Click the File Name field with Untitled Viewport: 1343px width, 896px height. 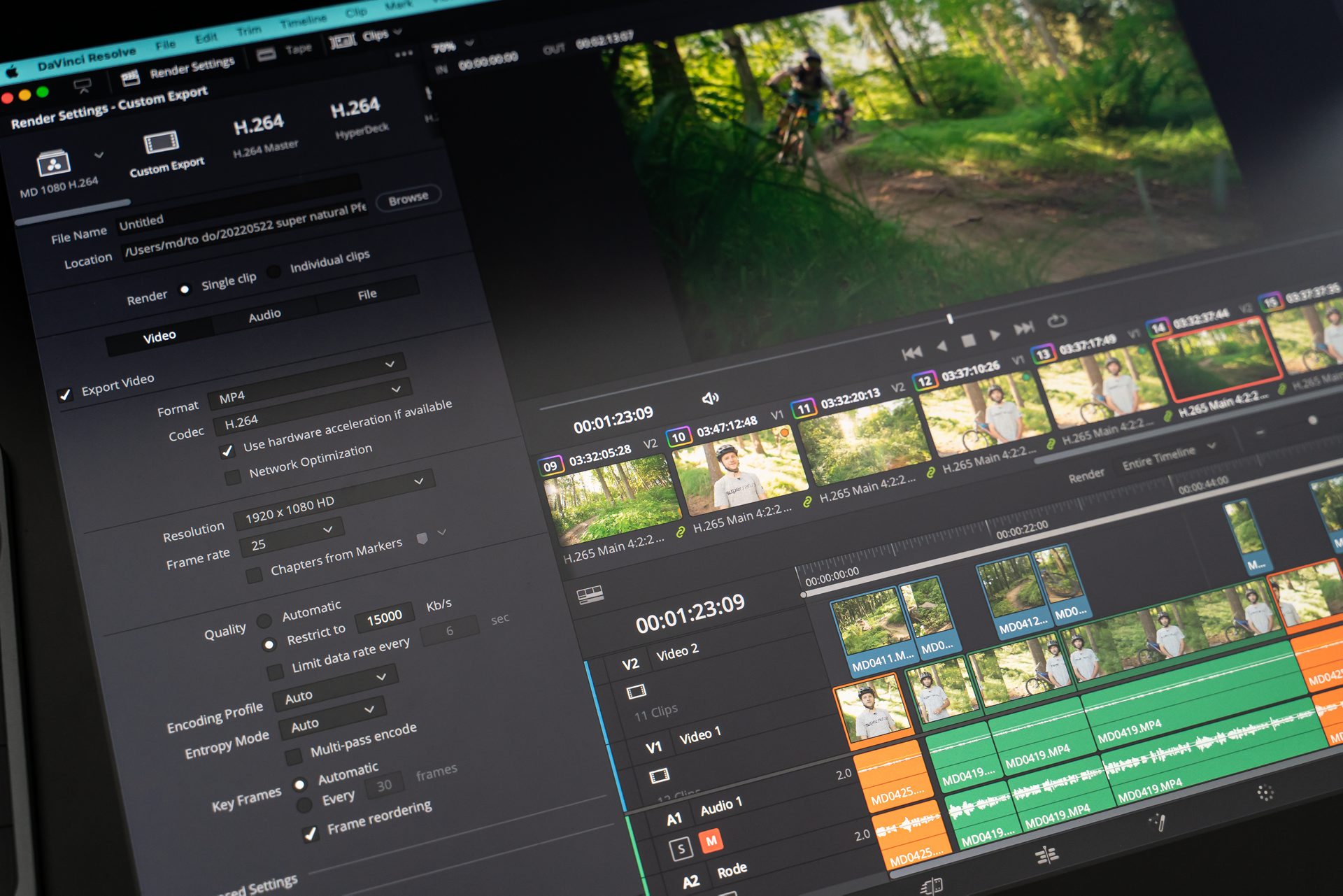pos(238,204)
